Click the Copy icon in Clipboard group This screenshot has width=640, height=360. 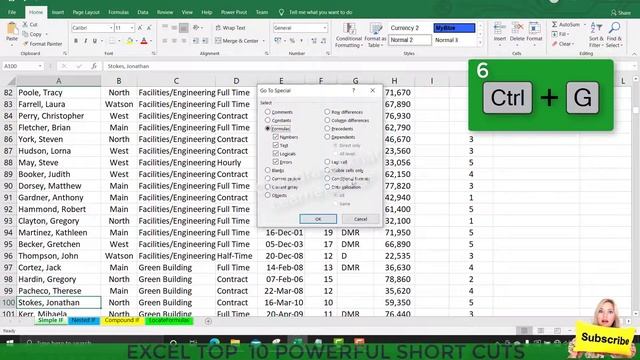pyautogui.click(x=25, y=34)
